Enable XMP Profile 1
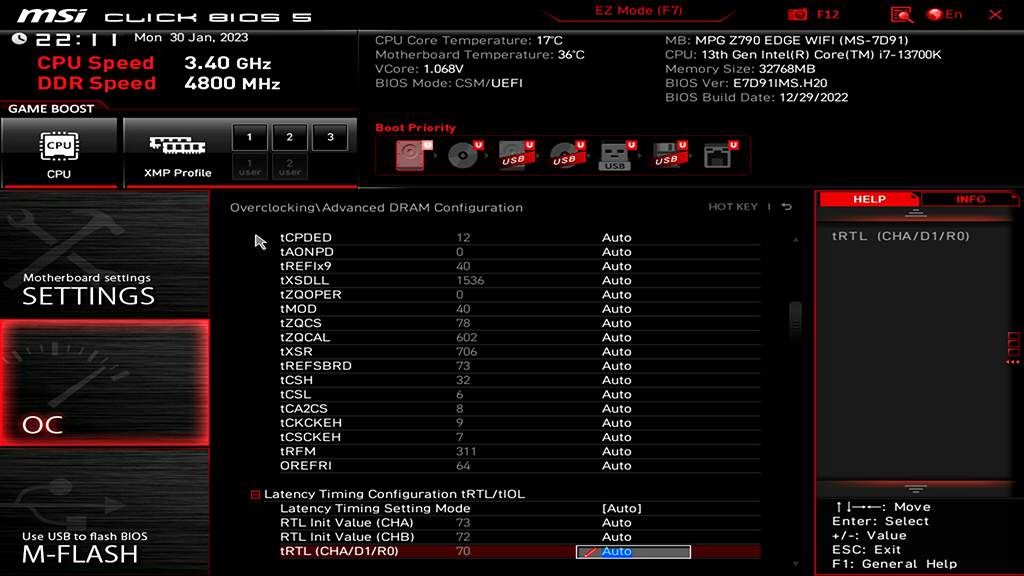 point(249,137)
